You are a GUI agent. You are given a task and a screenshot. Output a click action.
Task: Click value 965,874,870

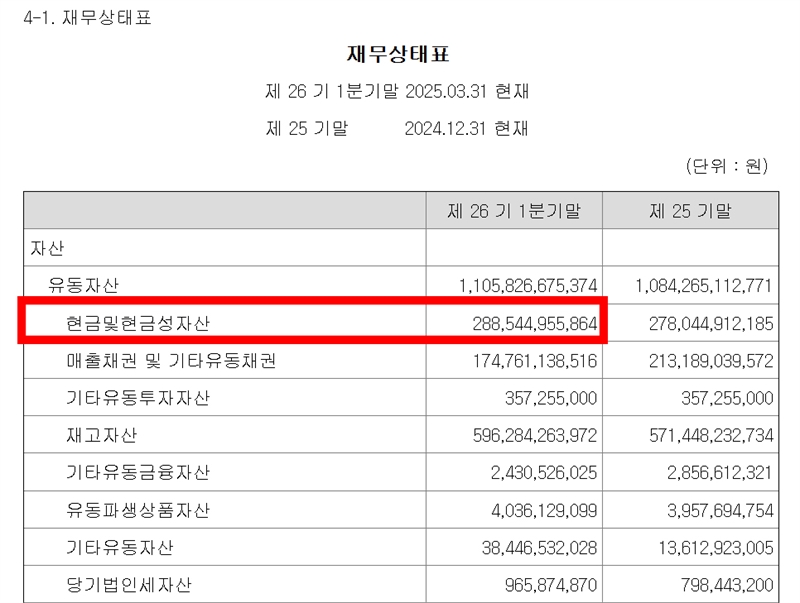[551, 585]
